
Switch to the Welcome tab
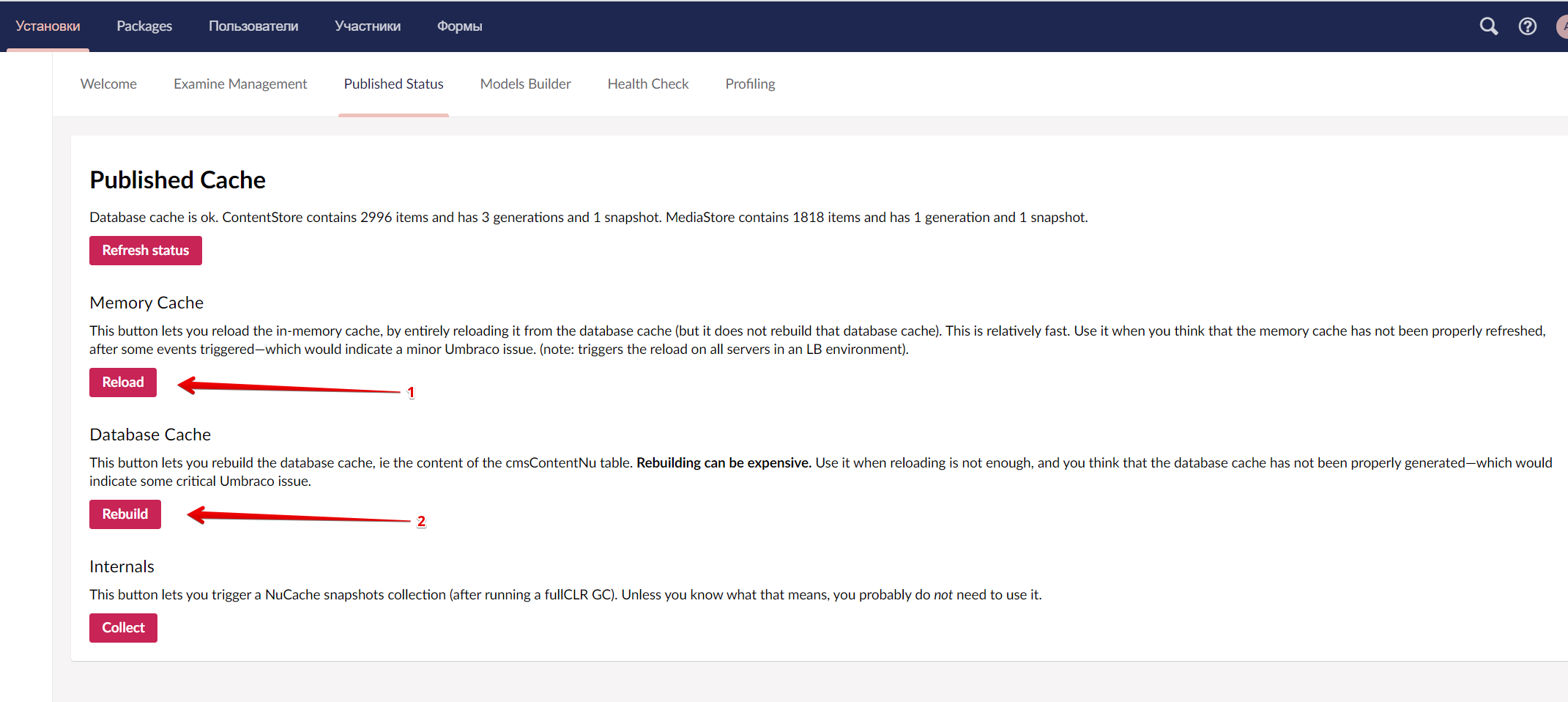click(108, 84)
